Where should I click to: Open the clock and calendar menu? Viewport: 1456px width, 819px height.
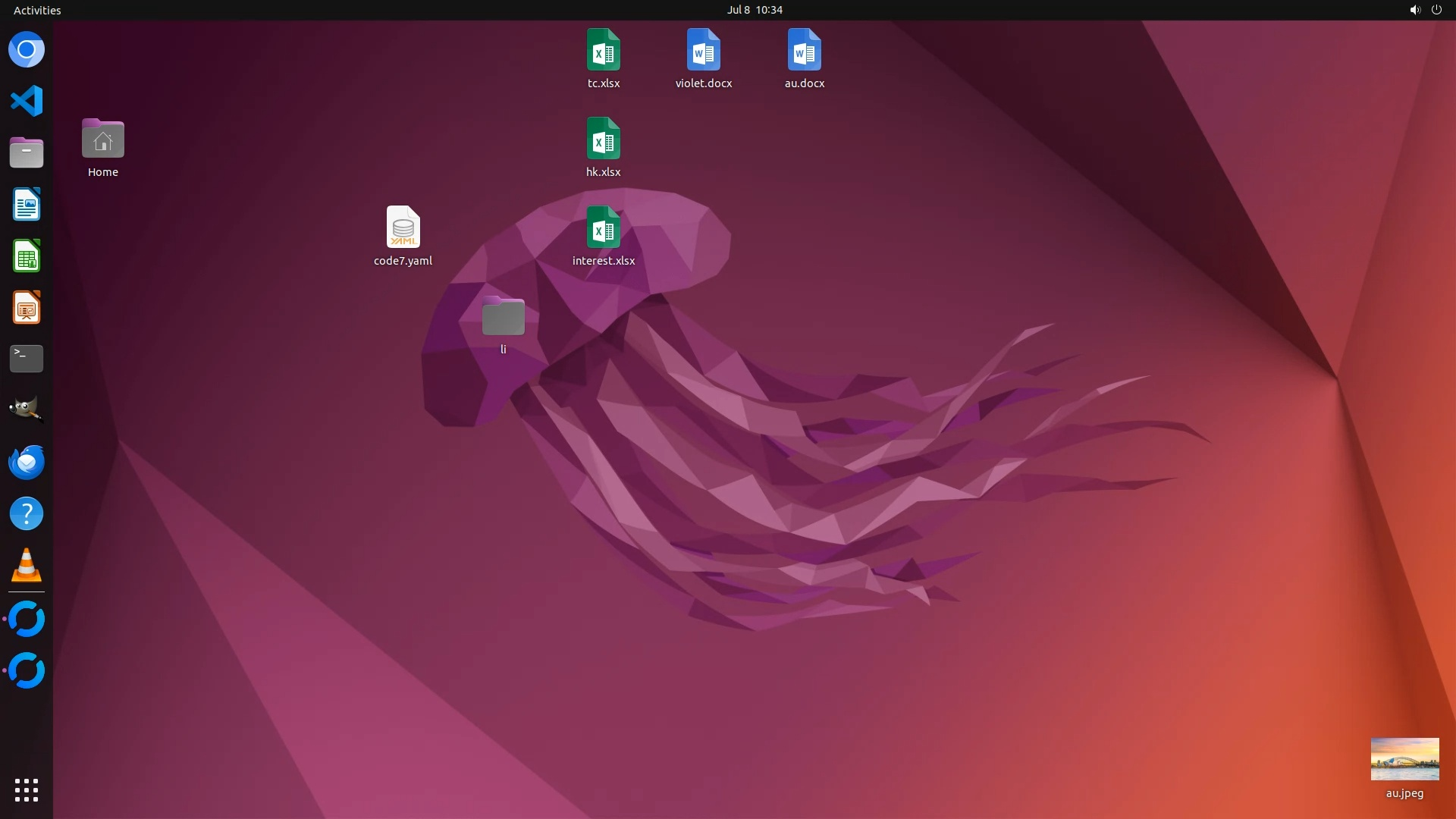[x=755, y=10]
